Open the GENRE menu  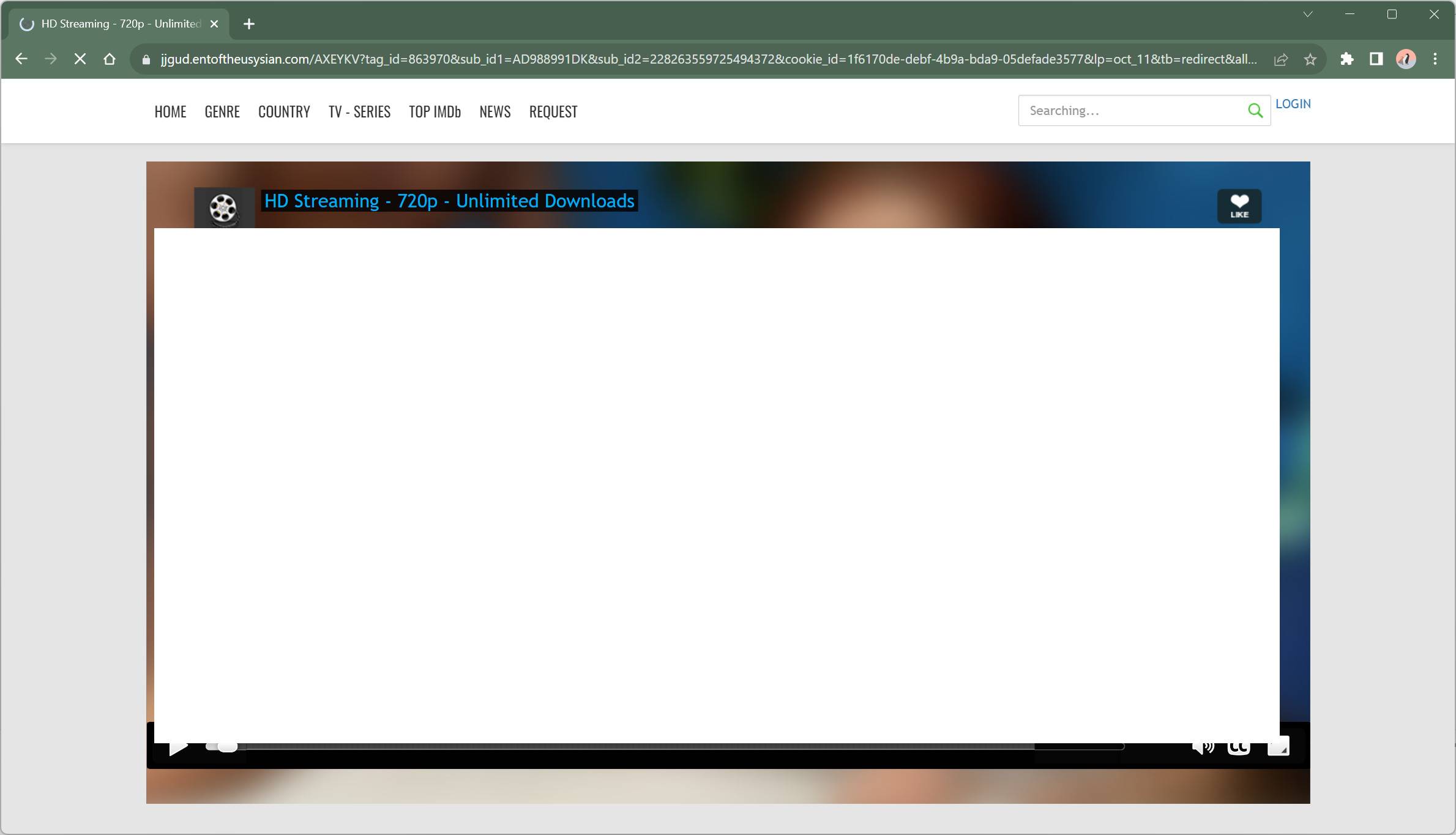[222, 111]
